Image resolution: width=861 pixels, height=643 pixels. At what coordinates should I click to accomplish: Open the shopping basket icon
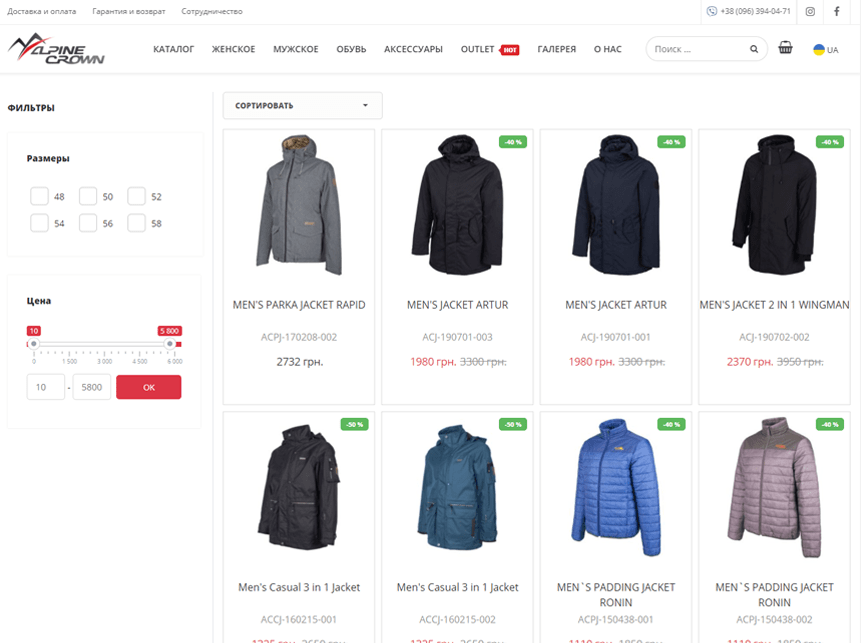[785, 48]
